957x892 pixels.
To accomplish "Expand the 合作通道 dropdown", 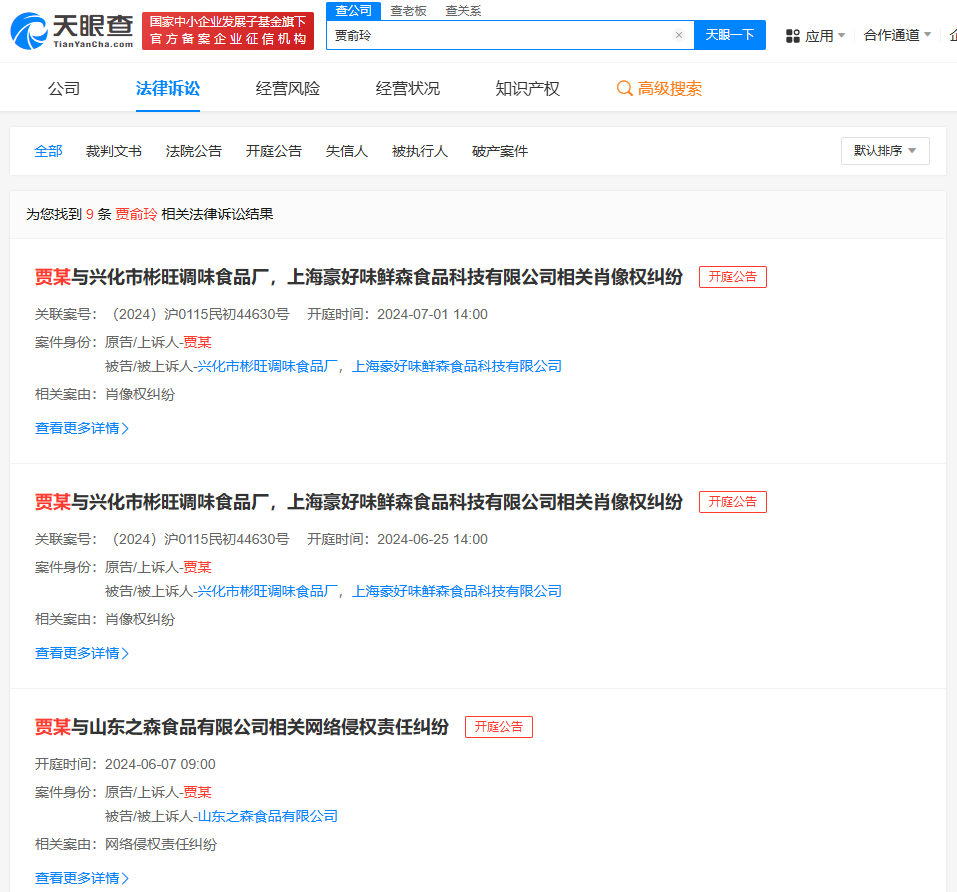I will coord(890,35).
